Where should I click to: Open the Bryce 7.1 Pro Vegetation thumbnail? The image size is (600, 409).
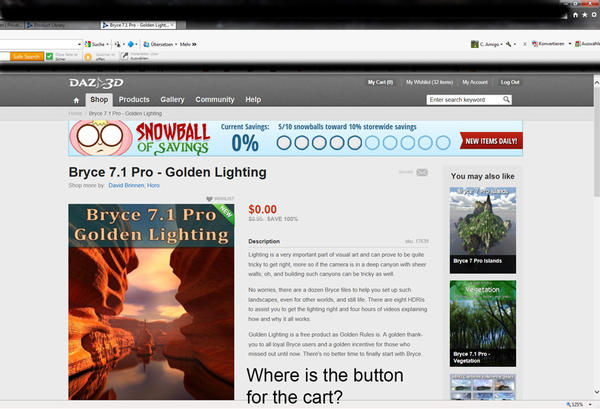[x=483, y=323]
